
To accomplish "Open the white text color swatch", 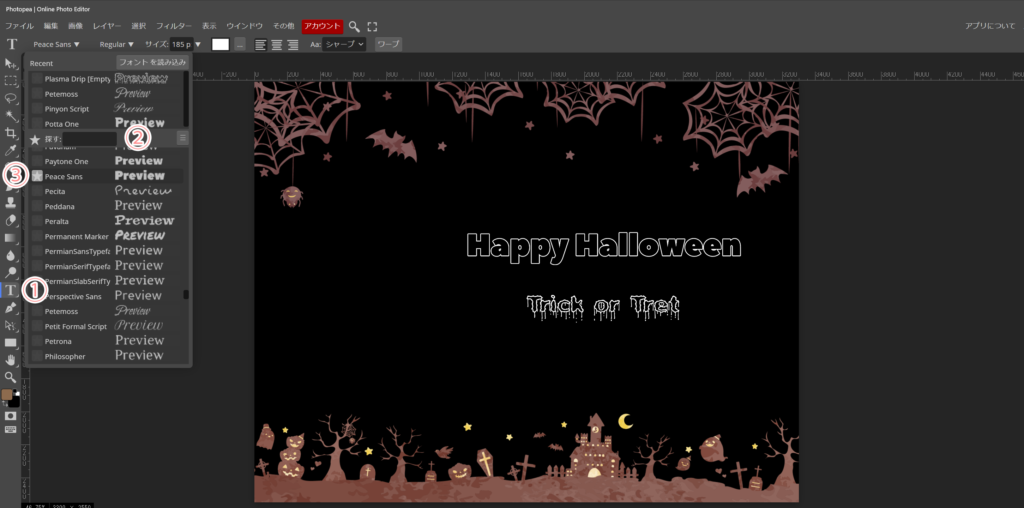I will (220, 44).
